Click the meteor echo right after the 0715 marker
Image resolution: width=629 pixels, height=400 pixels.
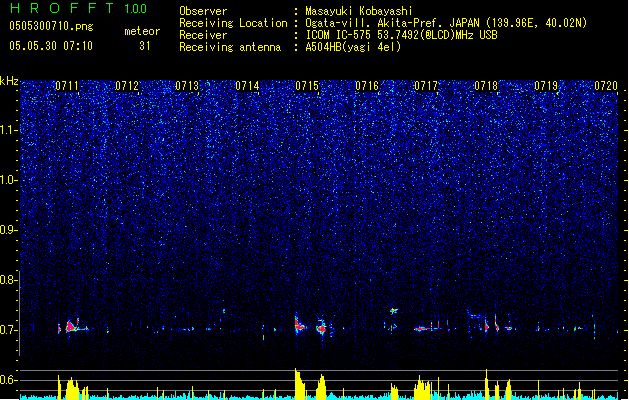[321, 328]
